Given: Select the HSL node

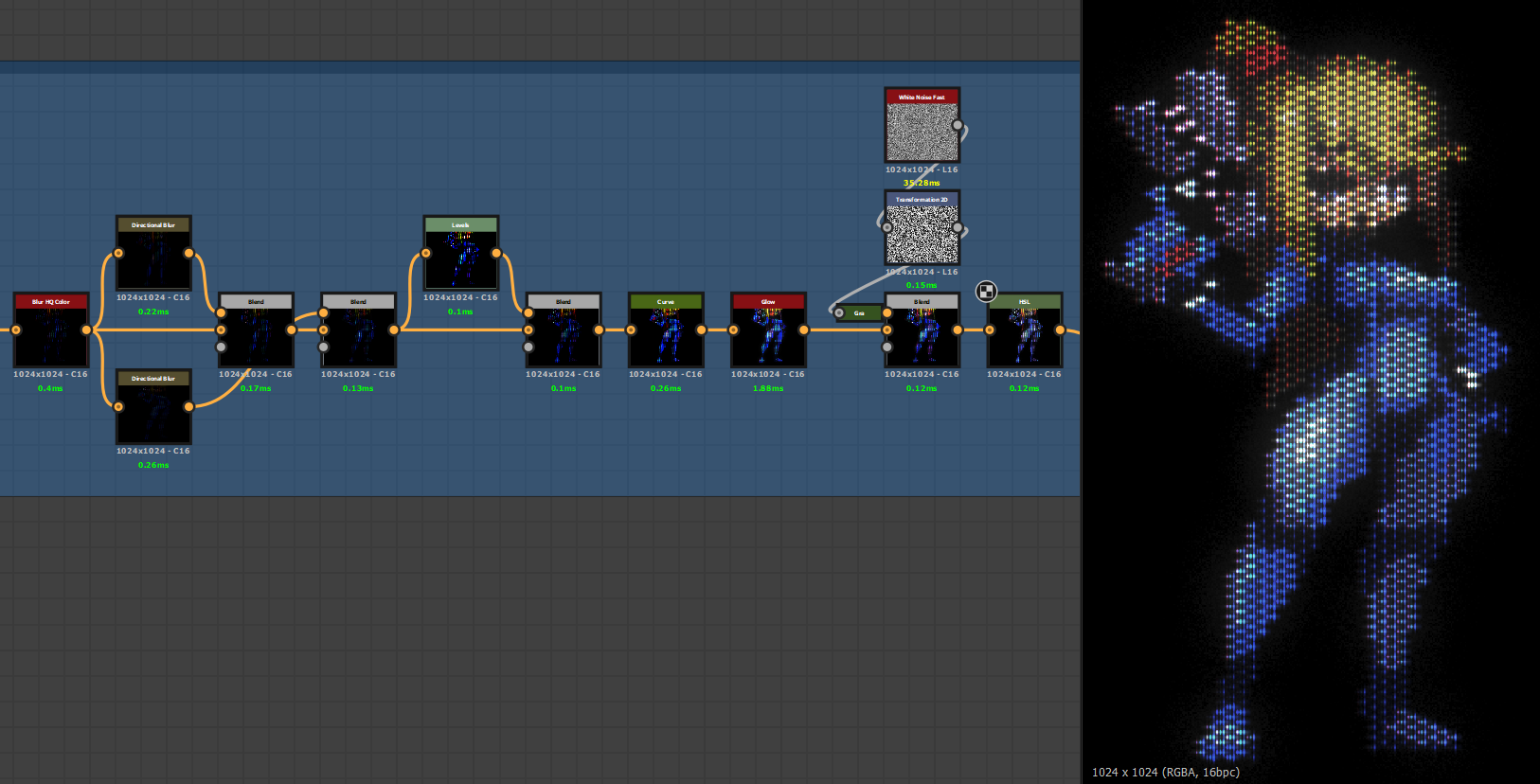Looking at the screenshot, I should [x=1024, y=330].
